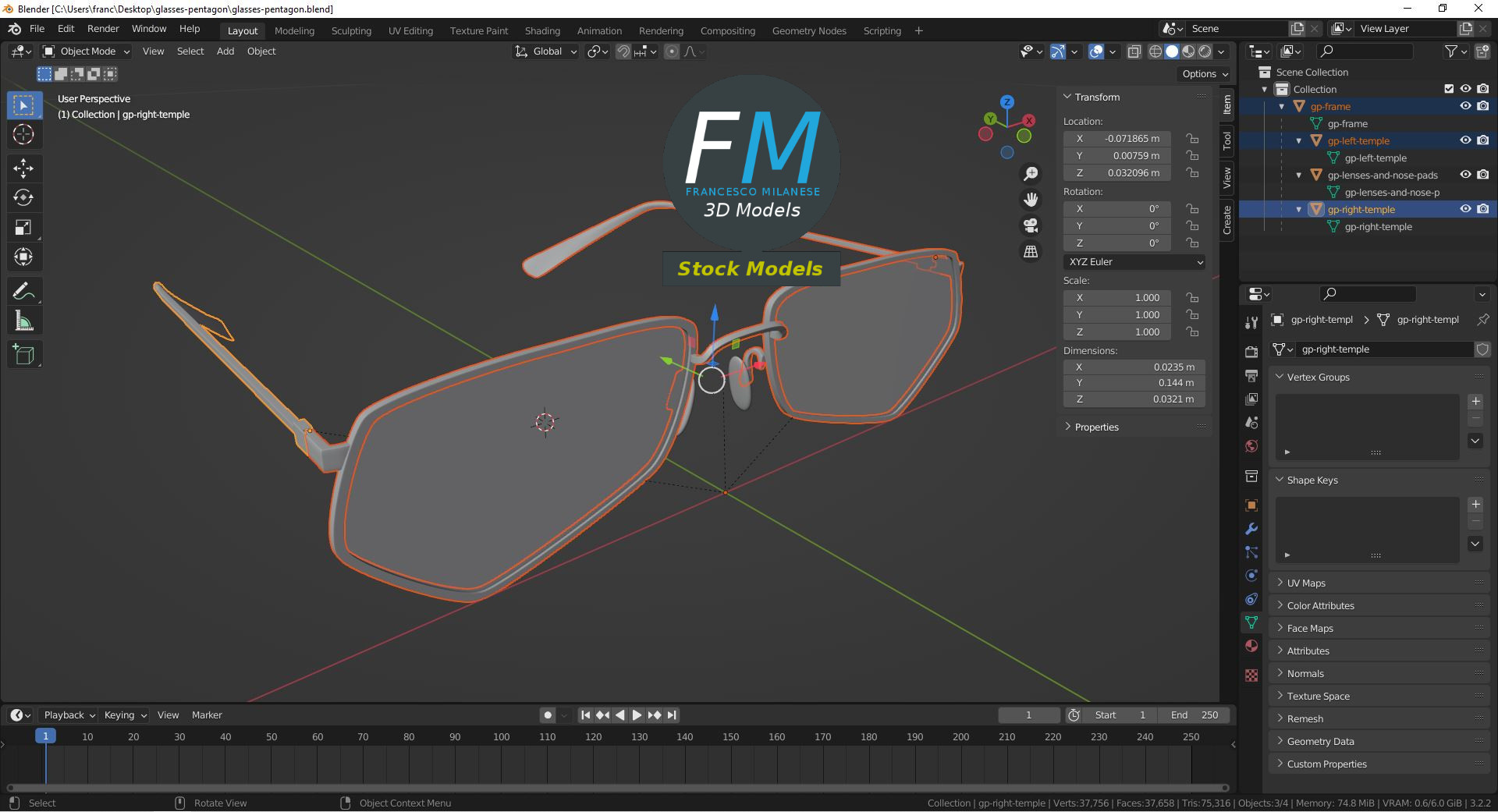The width and height of the screenshot is (1498, 812).
Task: Disable gp-right-temple in renders camera icon
Action: (1483, 209)
